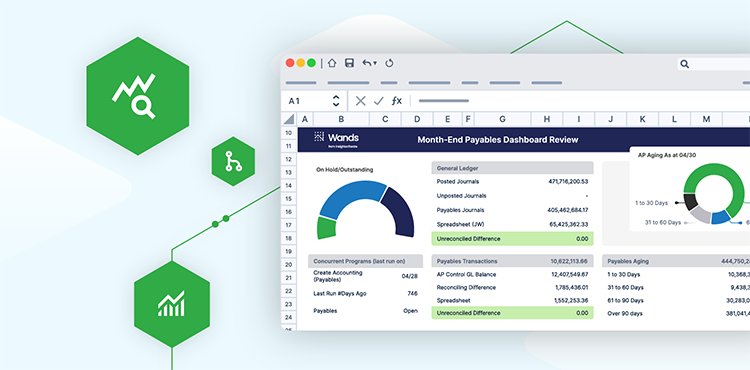Open the Undo history dropdown arrow
Image resolution: width=750 pixels, height=370 pixels.
tap(375, 63)
